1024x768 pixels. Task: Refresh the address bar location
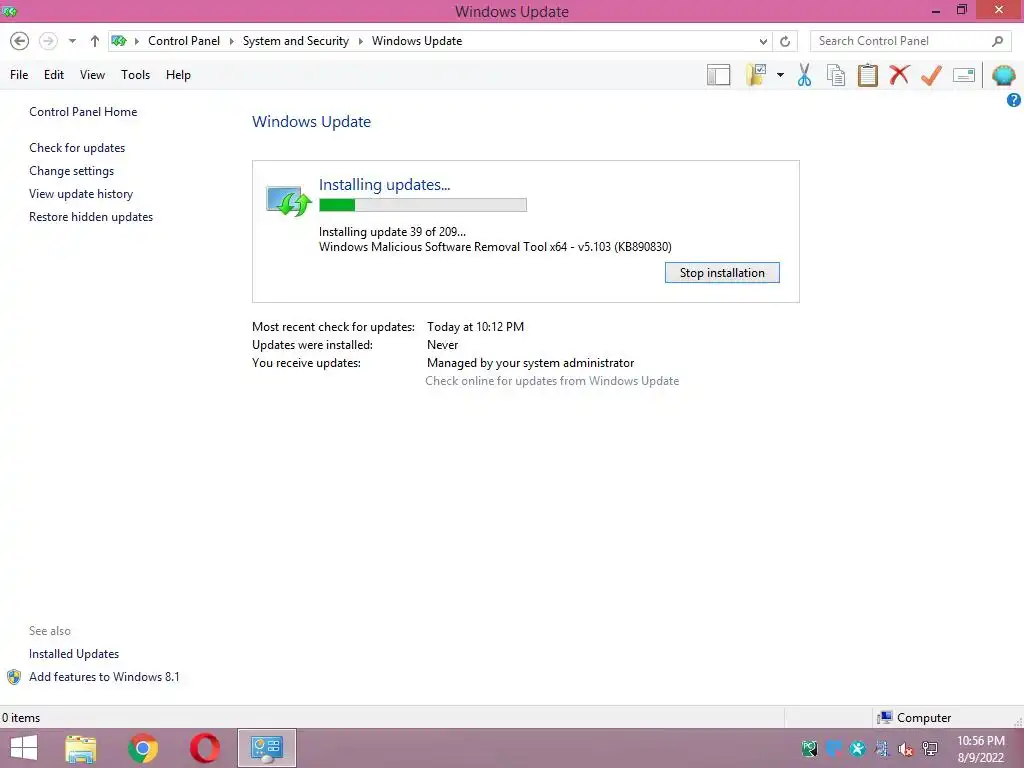785,41
